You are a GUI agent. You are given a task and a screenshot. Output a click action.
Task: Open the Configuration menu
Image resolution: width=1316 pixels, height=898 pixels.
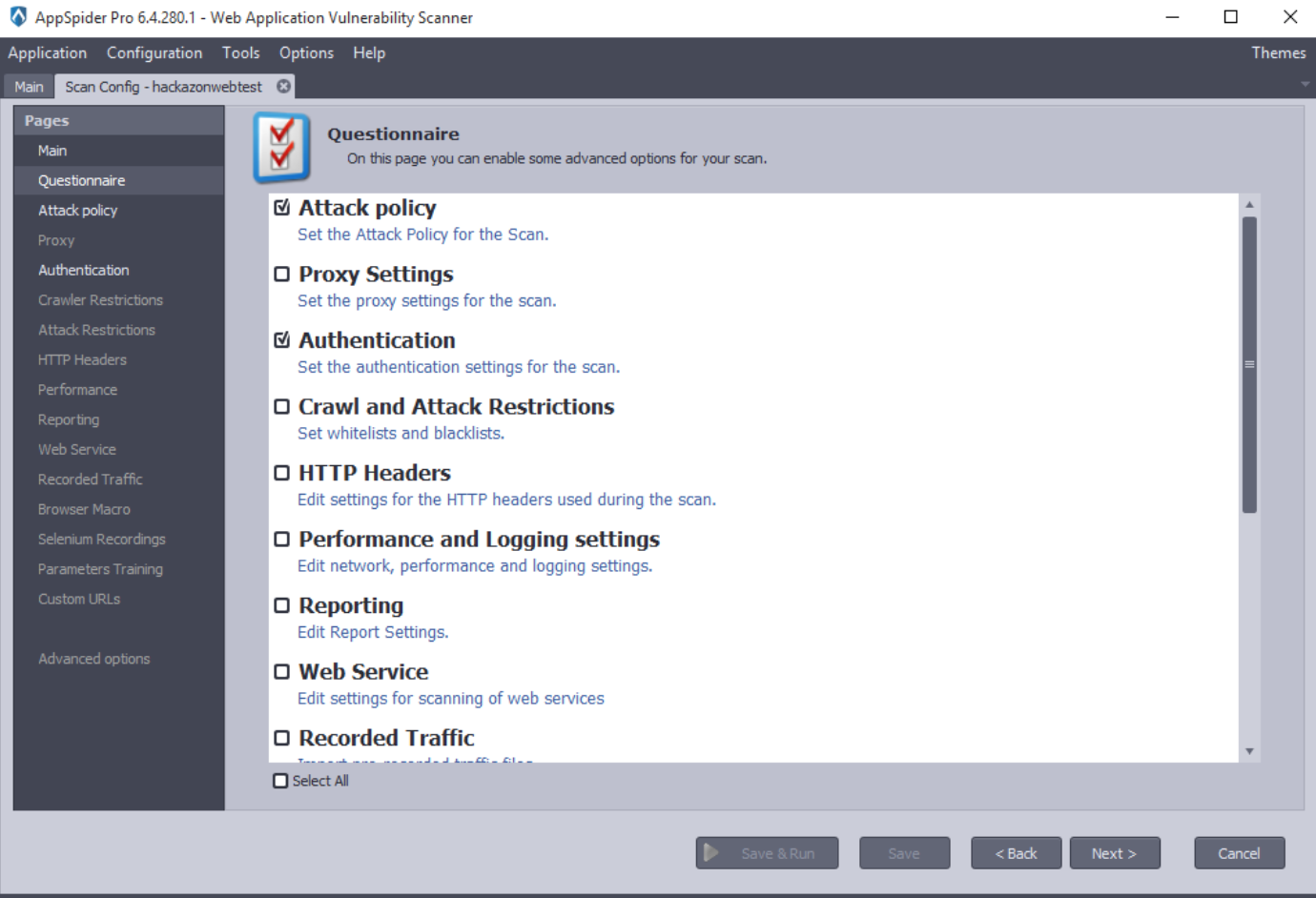coord(154,53)
